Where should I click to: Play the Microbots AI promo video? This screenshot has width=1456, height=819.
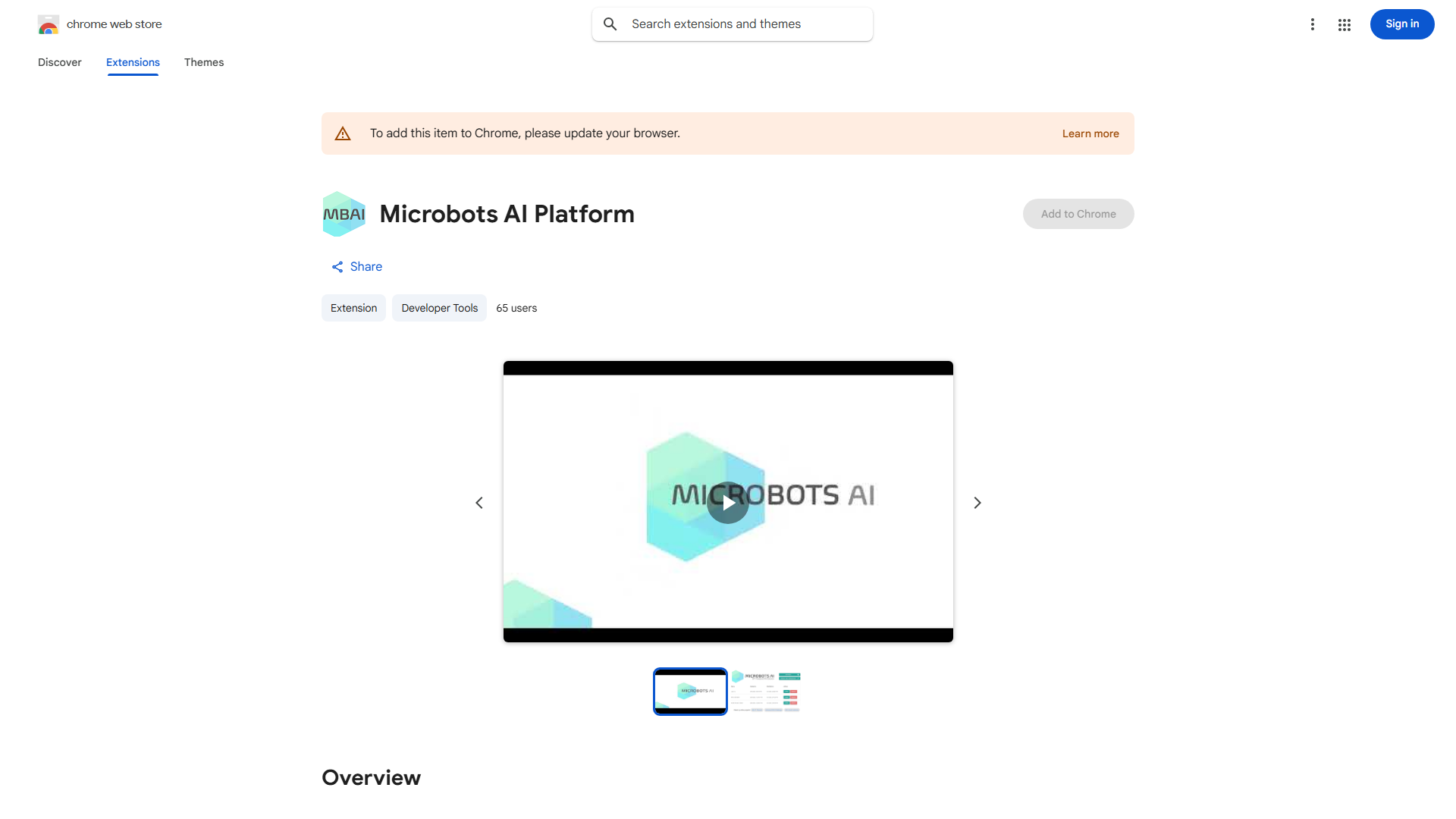tap(728, 503)
